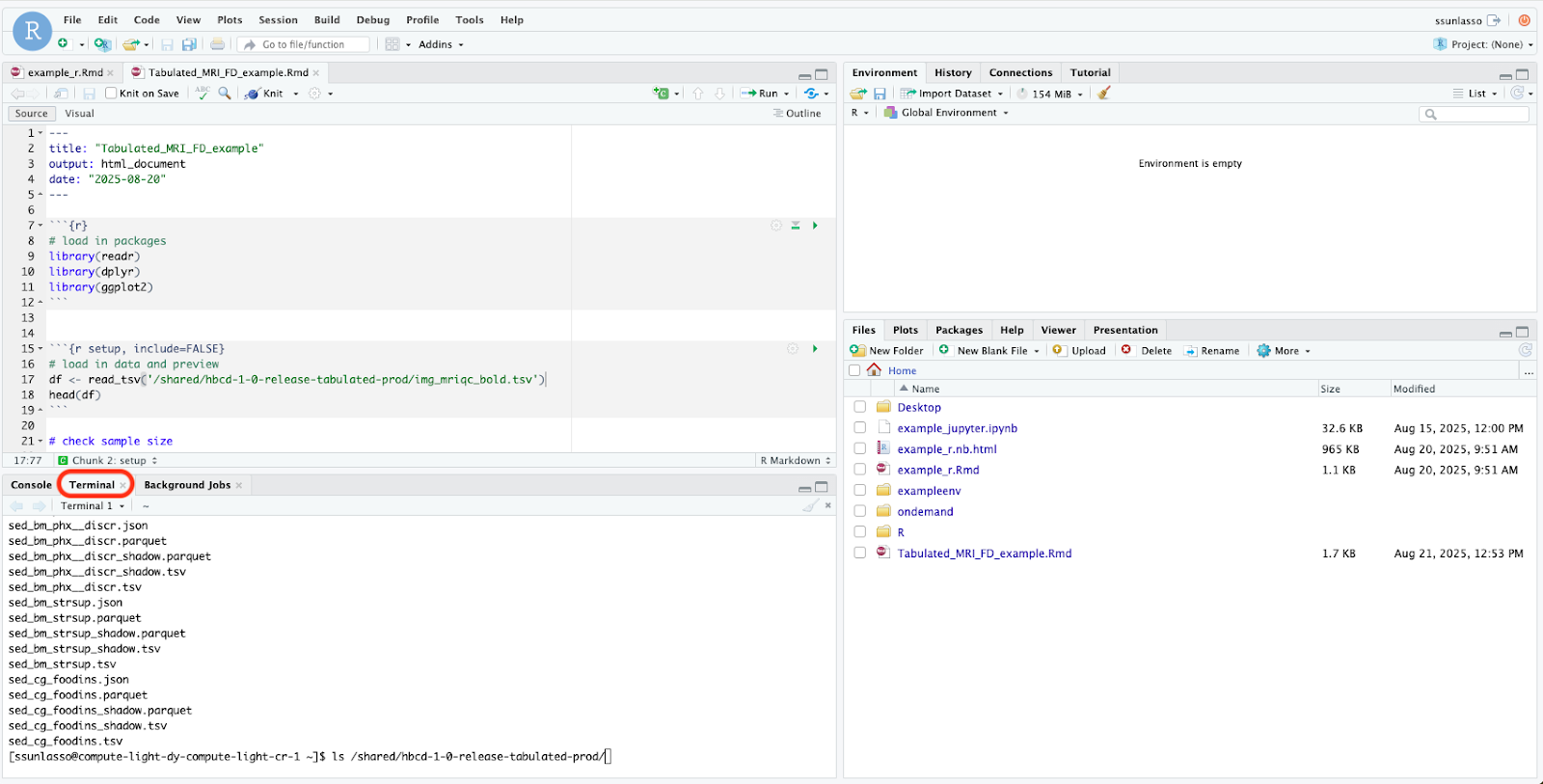Expand the Run dropdown arrow
This screenshot has width=1543, height=784.
tap(786, 94)
